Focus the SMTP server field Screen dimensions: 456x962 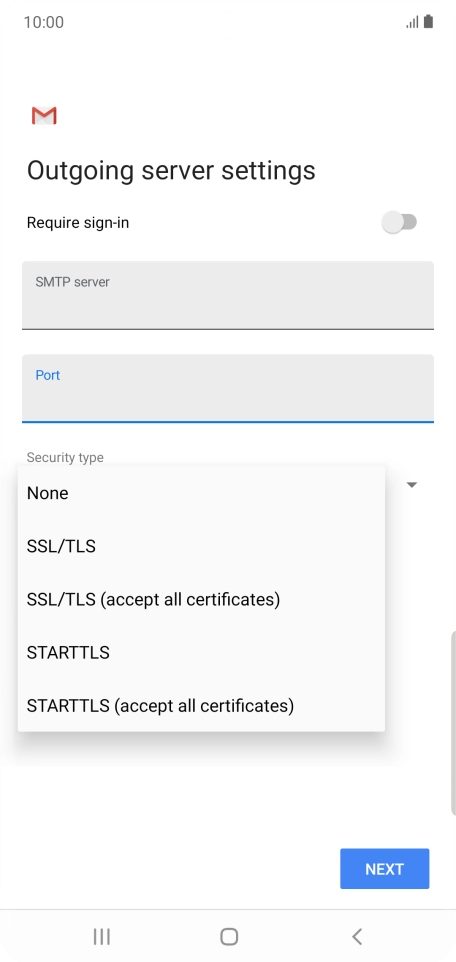click(228, 295)
